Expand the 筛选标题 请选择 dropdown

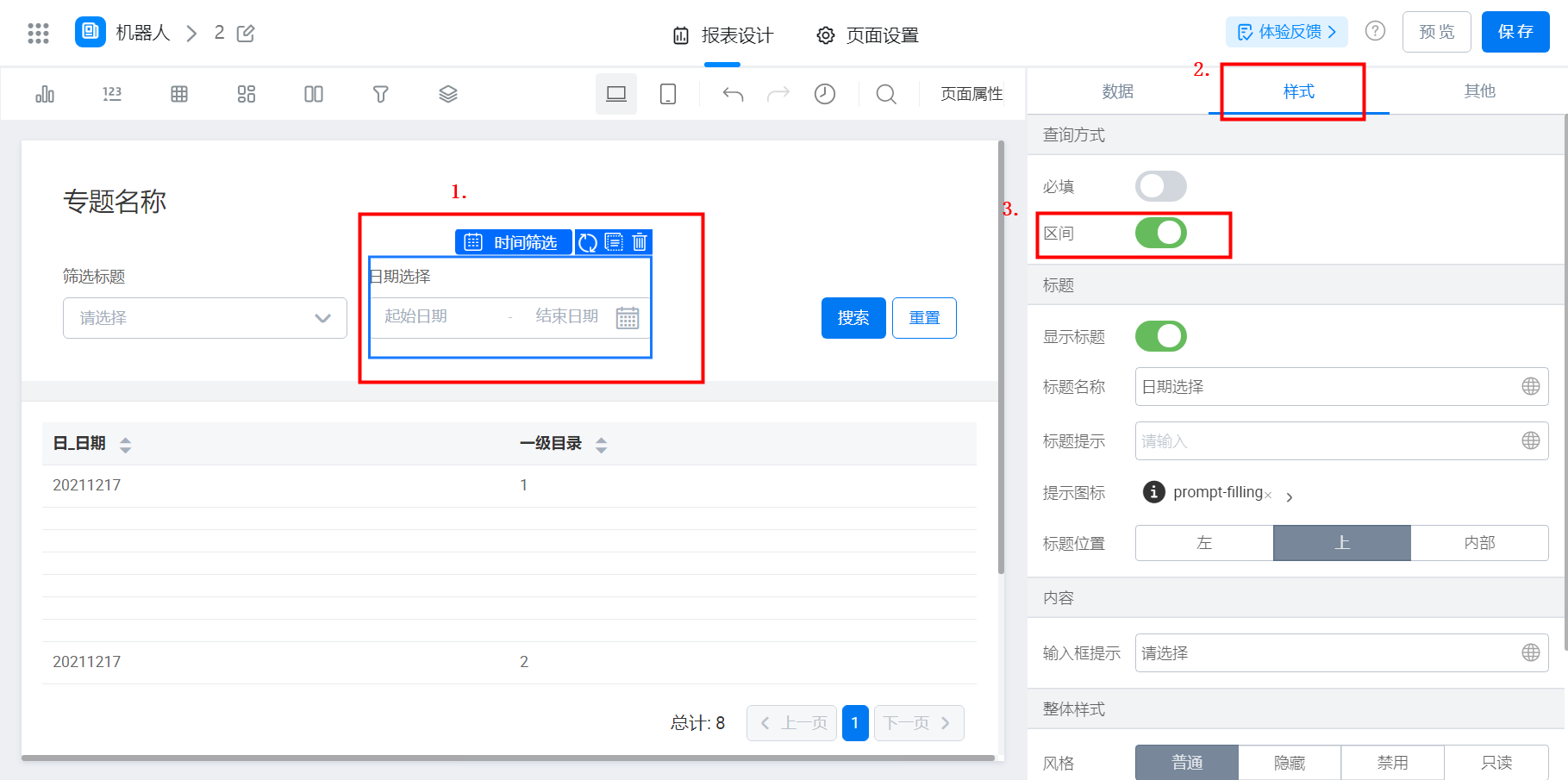205,318
